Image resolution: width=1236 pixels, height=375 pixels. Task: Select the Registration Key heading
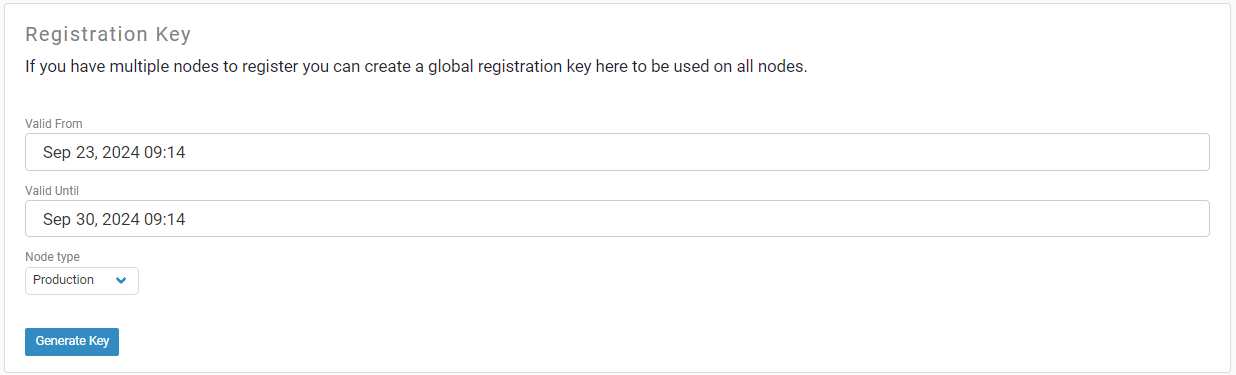tap(108, 35)
